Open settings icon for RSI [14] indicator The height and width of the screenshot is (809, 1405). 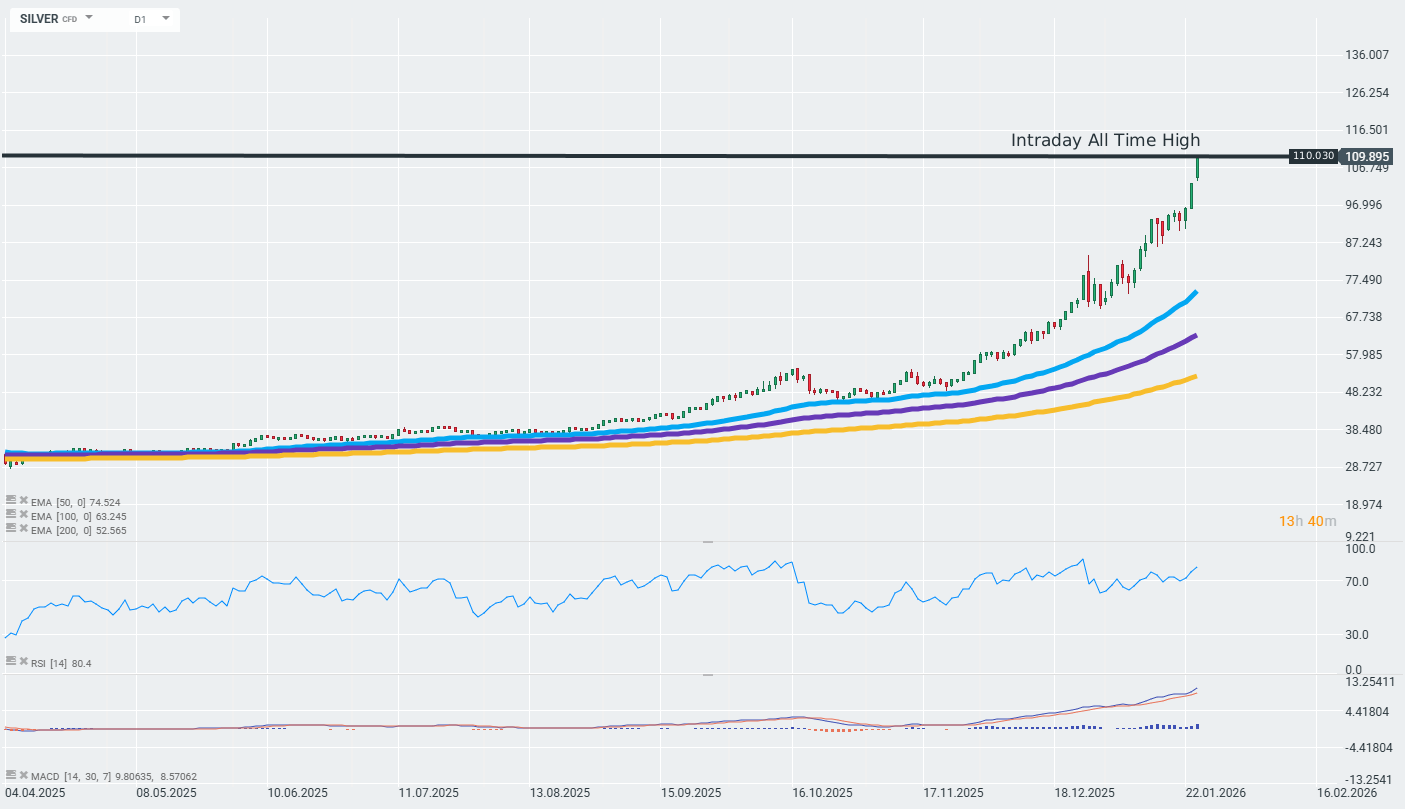coord(11,662)
